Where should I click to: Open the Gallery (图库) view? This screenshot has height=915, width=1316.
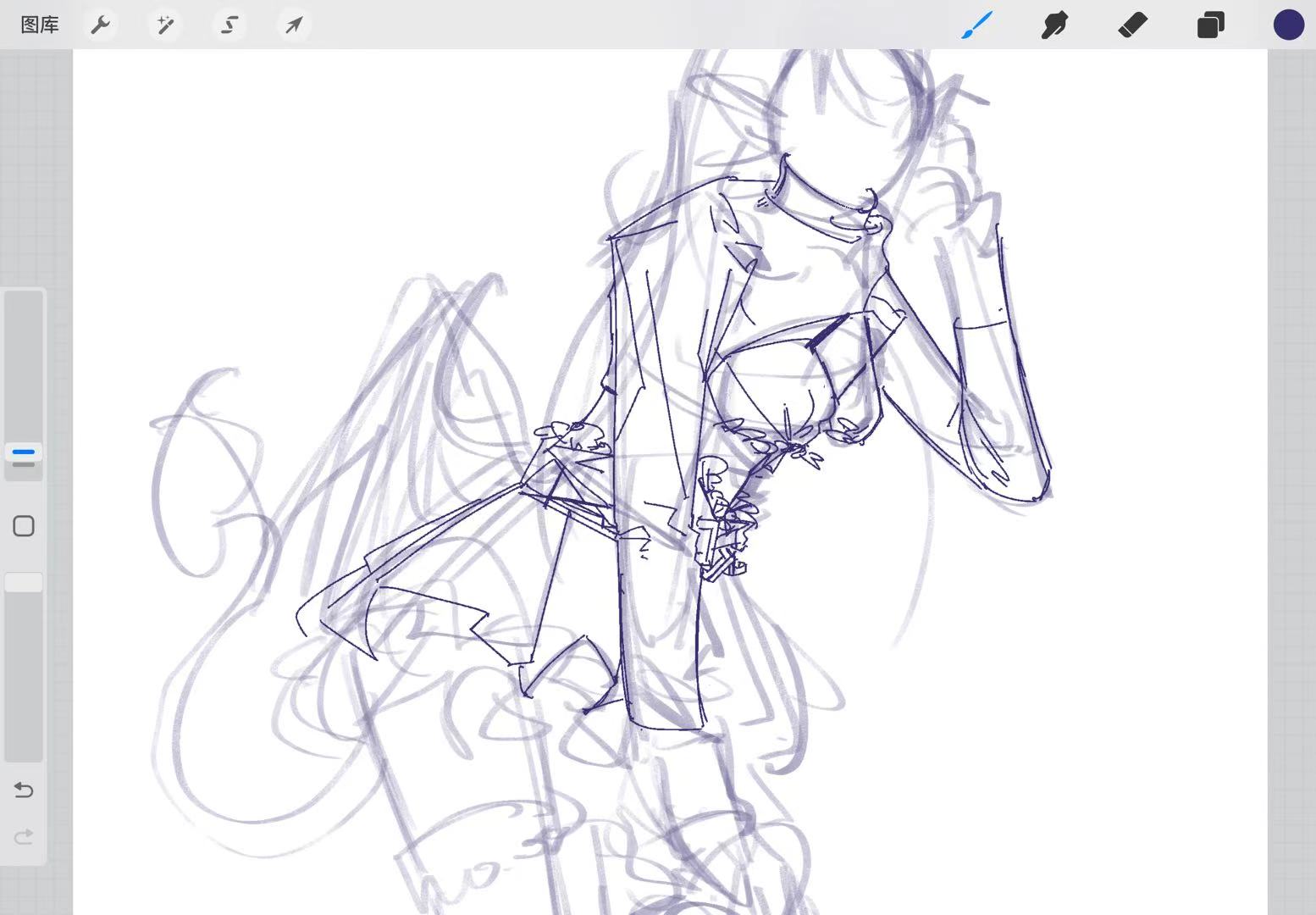(40, 25)
